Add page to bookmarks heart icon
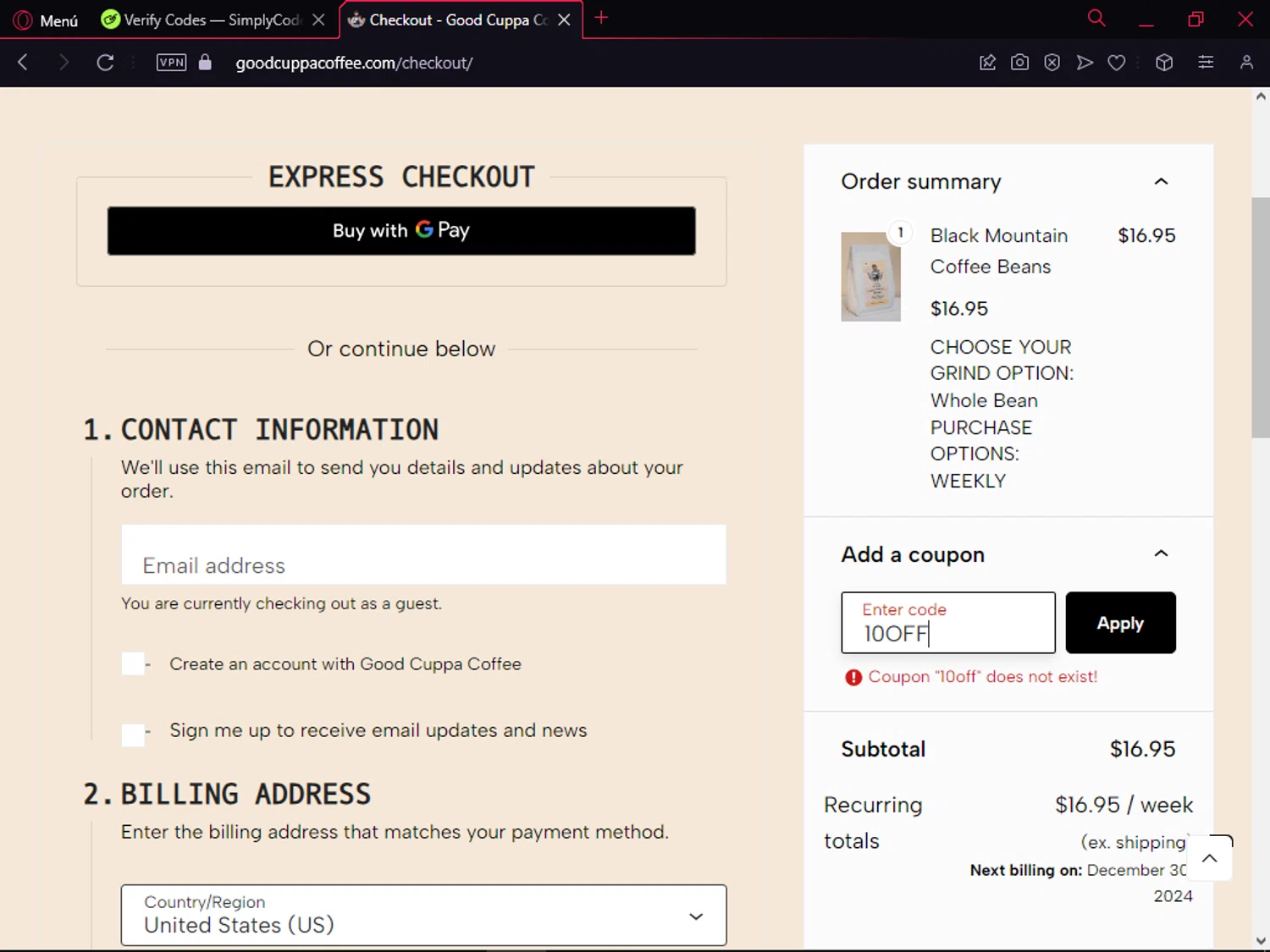The image size is (1270, 952). [x=1117, y=62]
